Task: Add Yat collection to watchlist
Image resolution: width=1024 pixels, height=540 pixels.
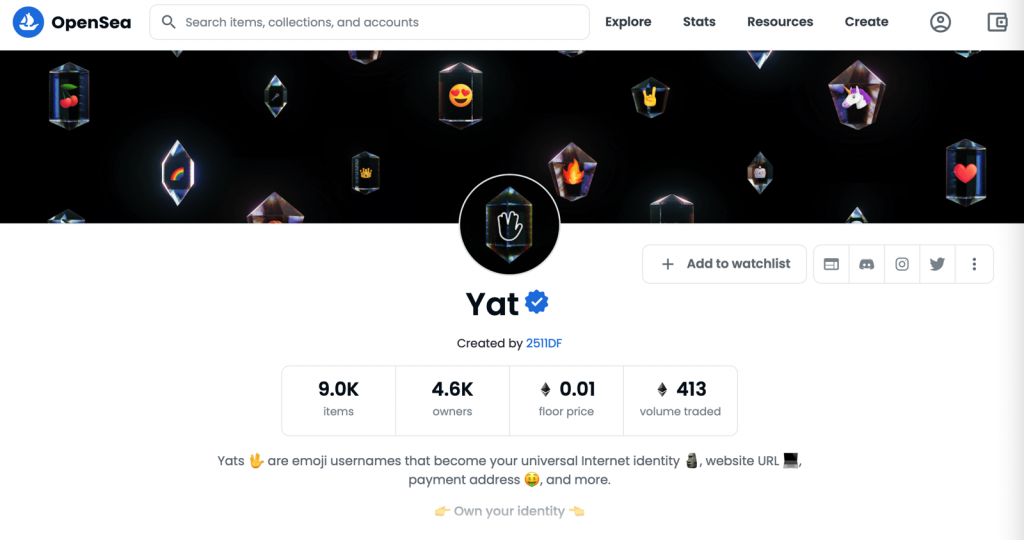Action: click(724, 264)
